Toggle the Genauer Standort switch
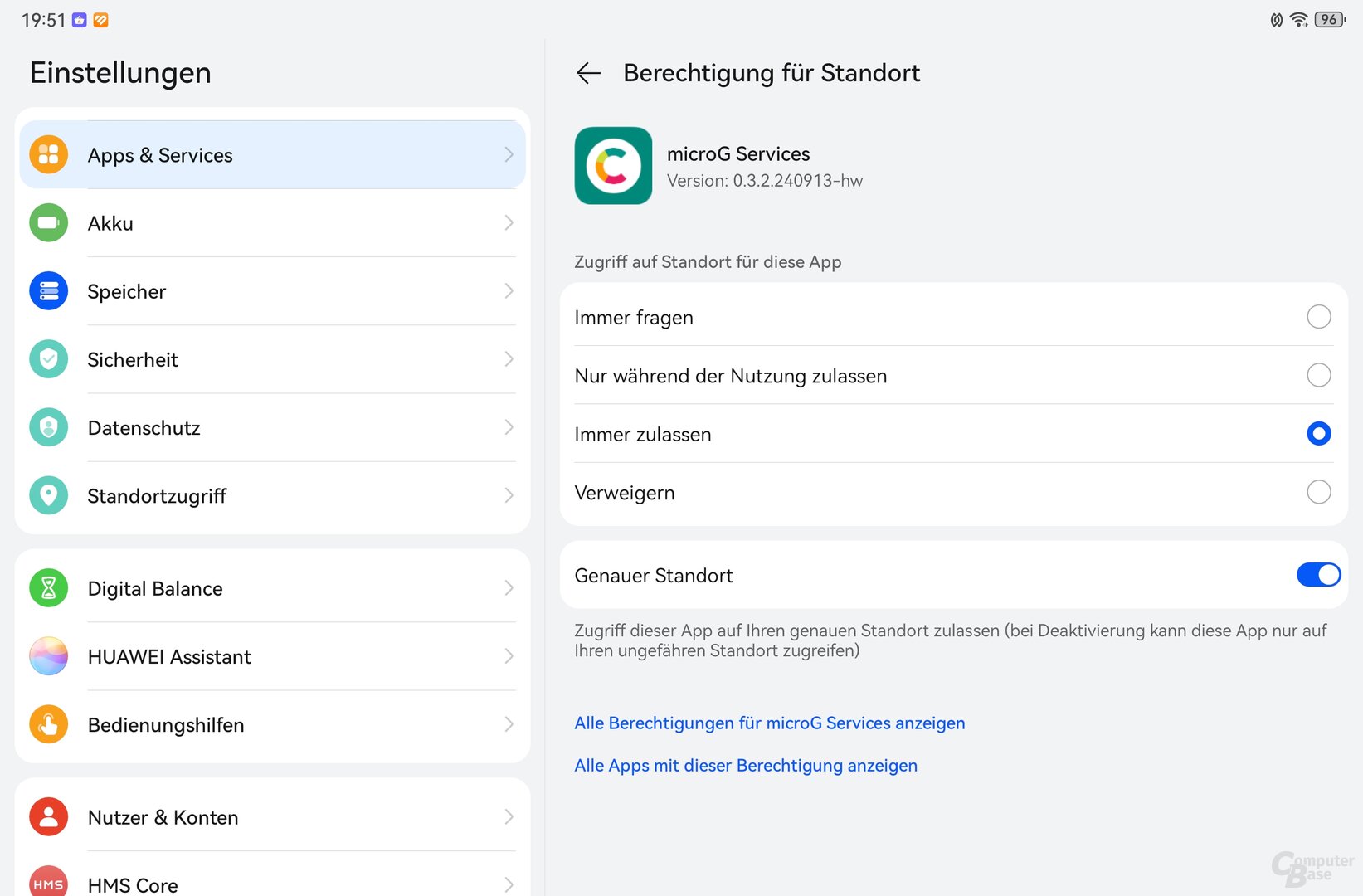The image size is (1363, 896). click(x=1318, y=575)
